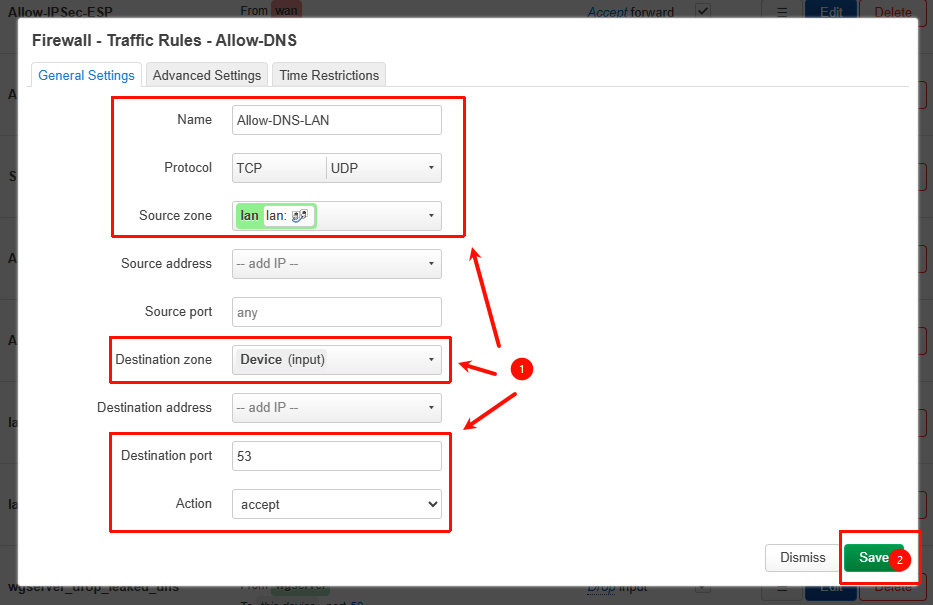Click drag handle icon on Allow-IPSec-ESP row
The height and width of the screenshot is (605, 933).
click(783, 12)
